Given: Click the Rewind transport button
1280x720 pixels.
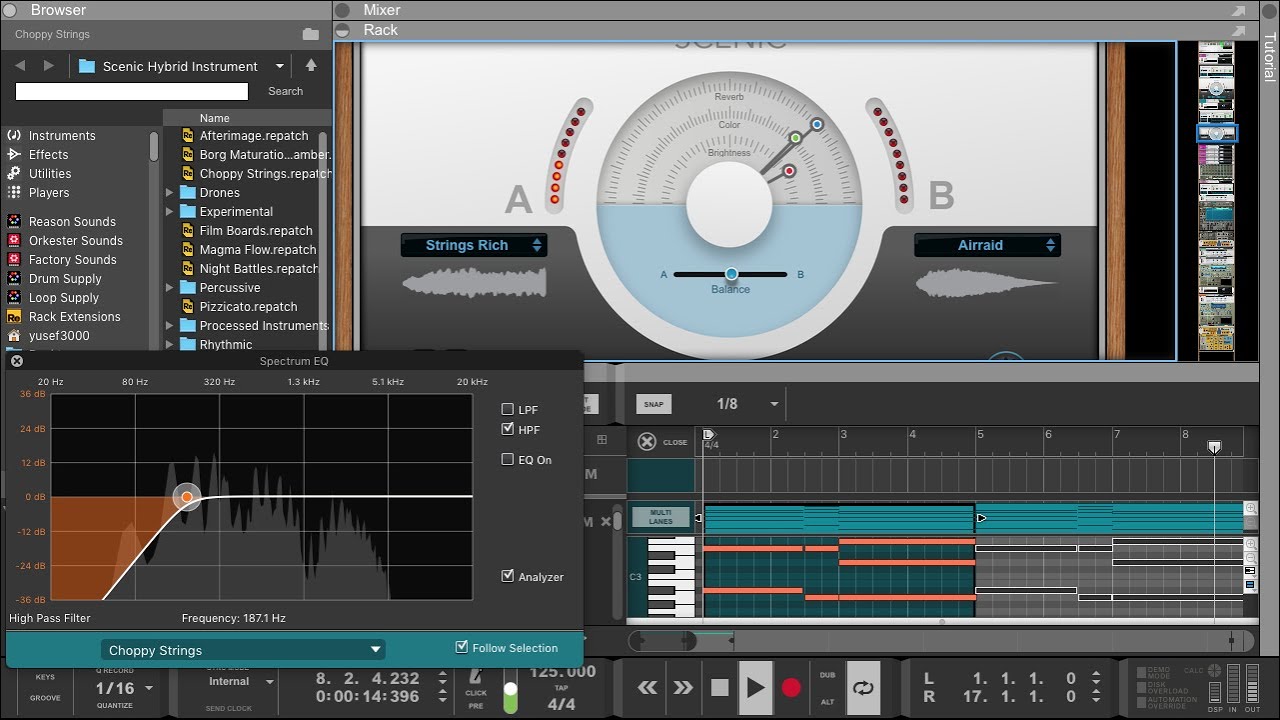Looking at the screenshot, I should point(648,687).
